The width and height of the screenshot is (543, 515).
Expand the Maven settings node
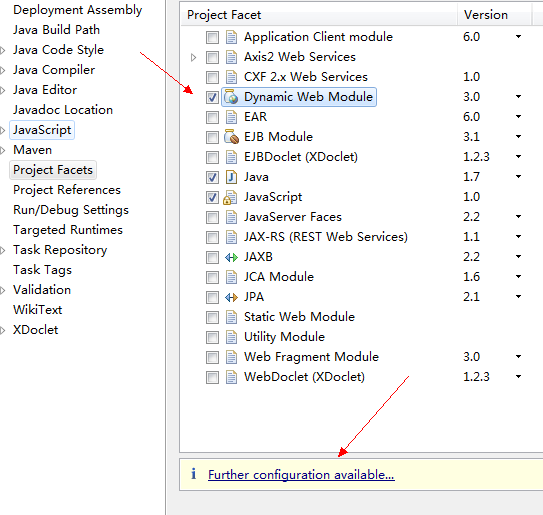click(x=2, y=151)
